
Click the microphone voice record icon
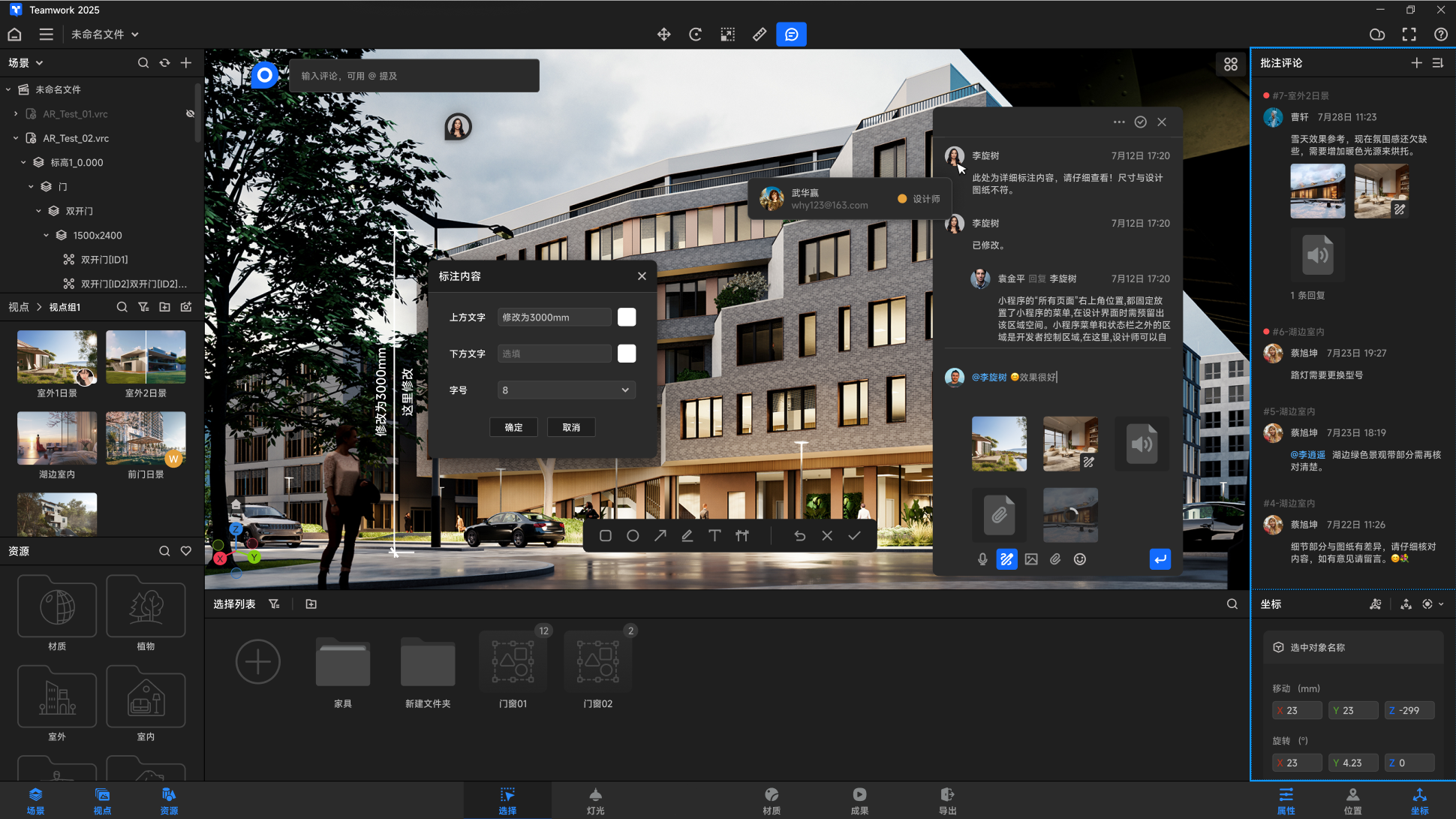pos(982,559)
